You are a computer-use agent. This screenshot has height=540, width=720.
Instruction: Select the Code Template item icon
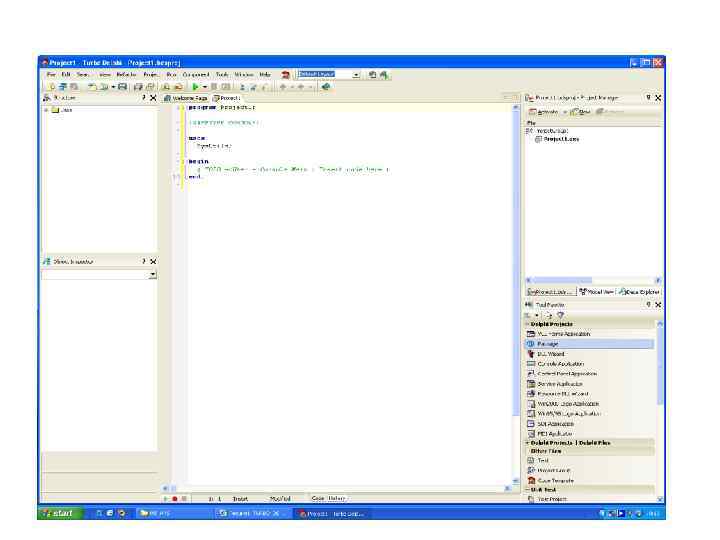531,480
